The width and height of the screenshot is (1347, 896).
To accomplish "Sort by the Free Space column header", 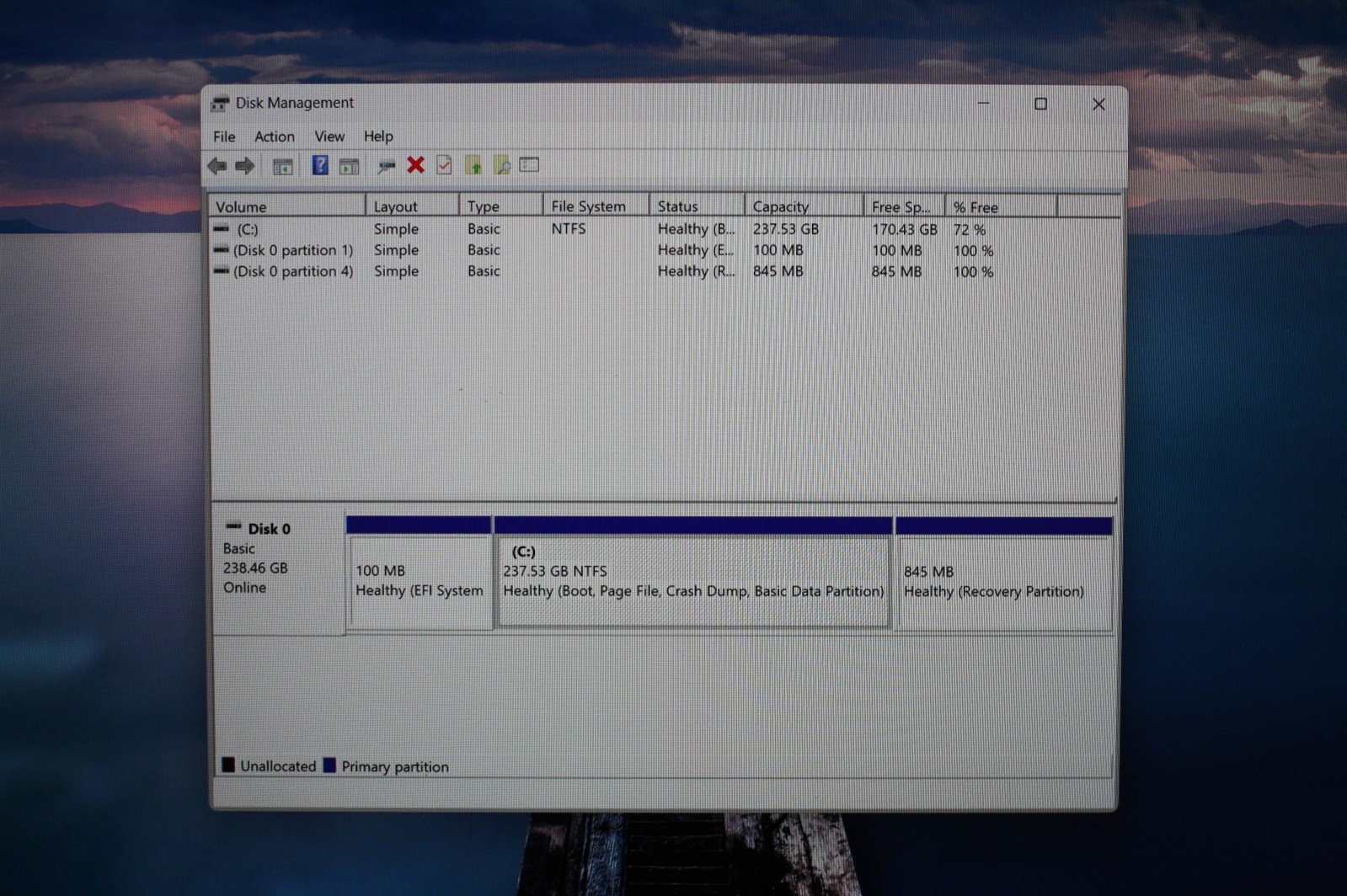I will pyautogui.click(x=905, y=206).
